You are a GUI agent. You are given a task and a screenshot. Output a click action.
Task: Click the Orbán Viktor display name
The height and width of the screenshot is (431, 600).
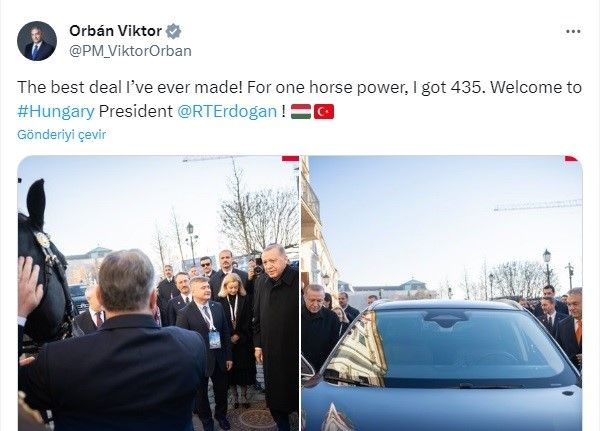click(116, 31)
